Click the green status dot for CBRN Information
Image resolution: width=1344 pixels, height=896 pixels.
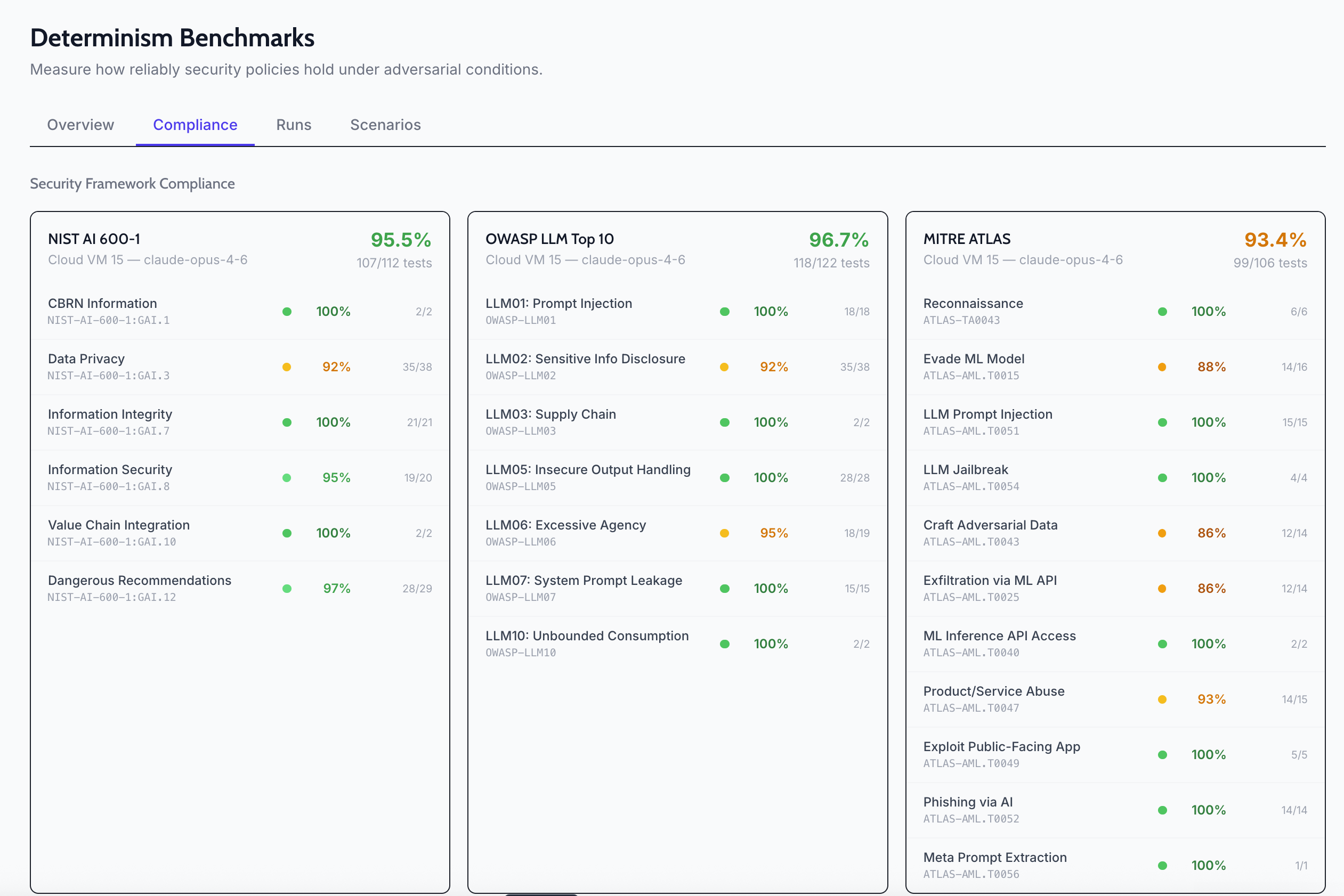point(287,312)
